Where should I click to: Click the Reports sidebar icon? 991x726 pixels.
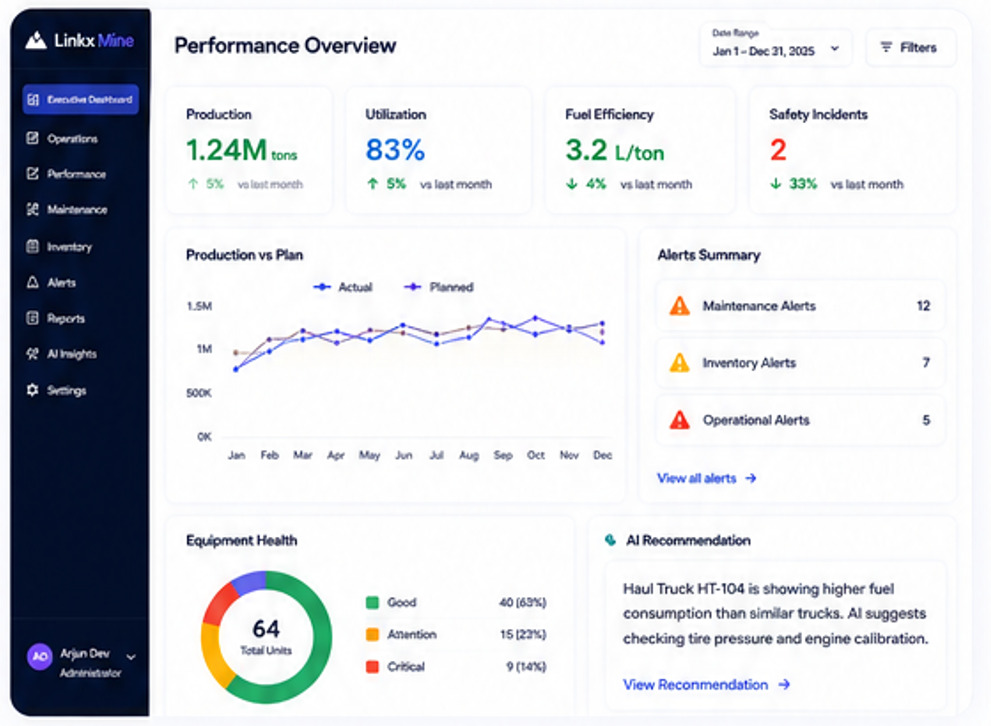33,318
